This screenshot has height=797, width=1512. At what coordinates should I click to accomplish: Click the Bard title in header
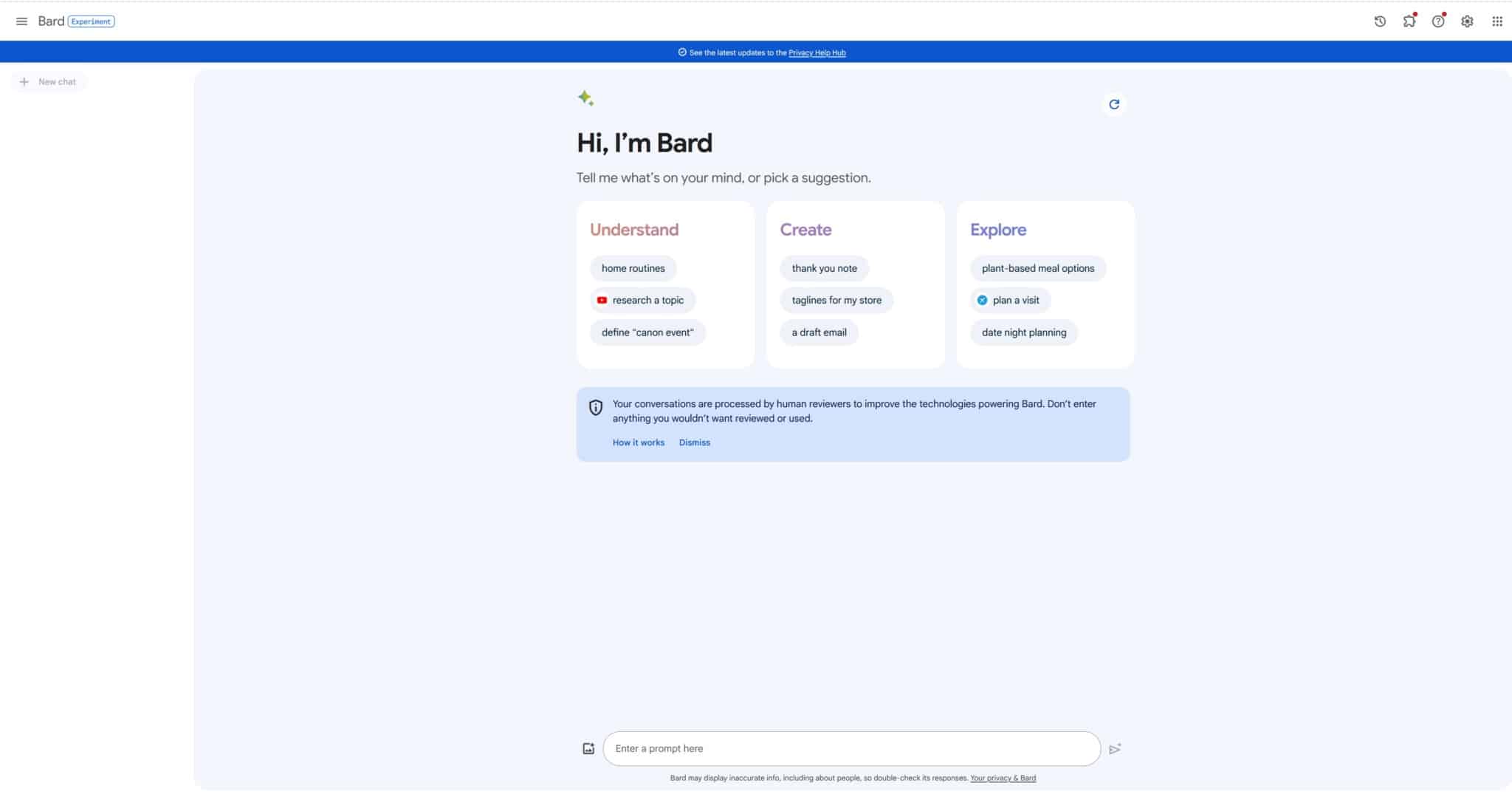(x=51, y=21)
